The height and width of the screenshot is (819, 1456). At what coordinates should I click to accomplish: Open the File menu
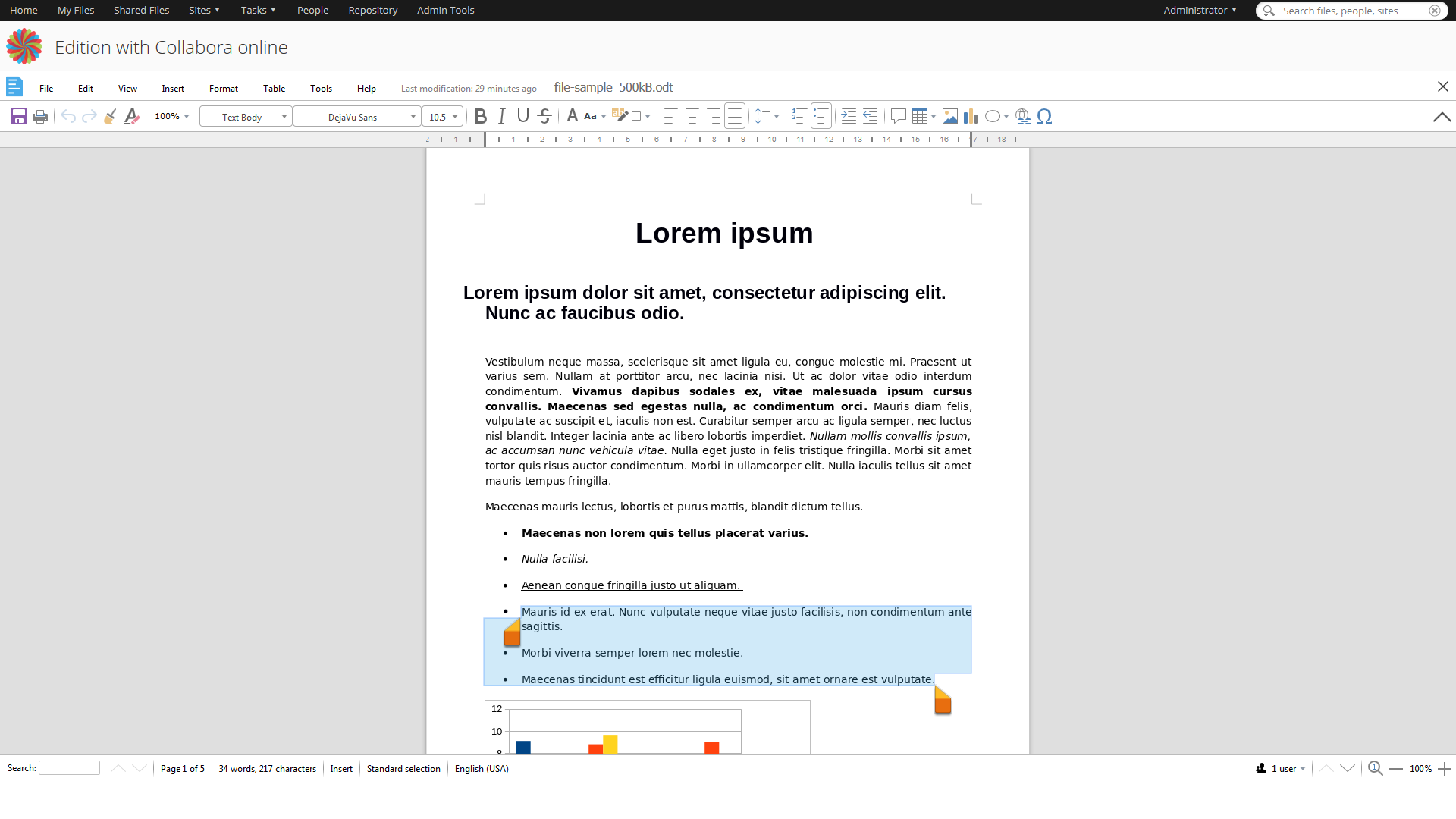point(46,88)
